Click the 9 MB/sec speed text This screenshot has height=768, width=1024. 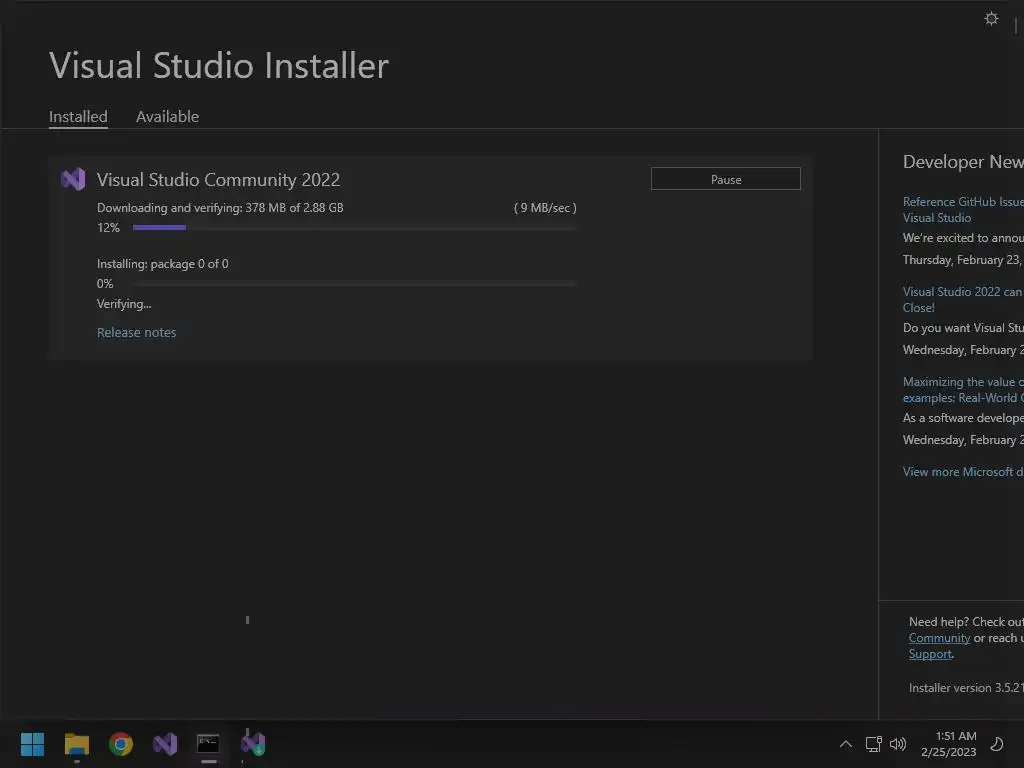[x=545, y=208]
